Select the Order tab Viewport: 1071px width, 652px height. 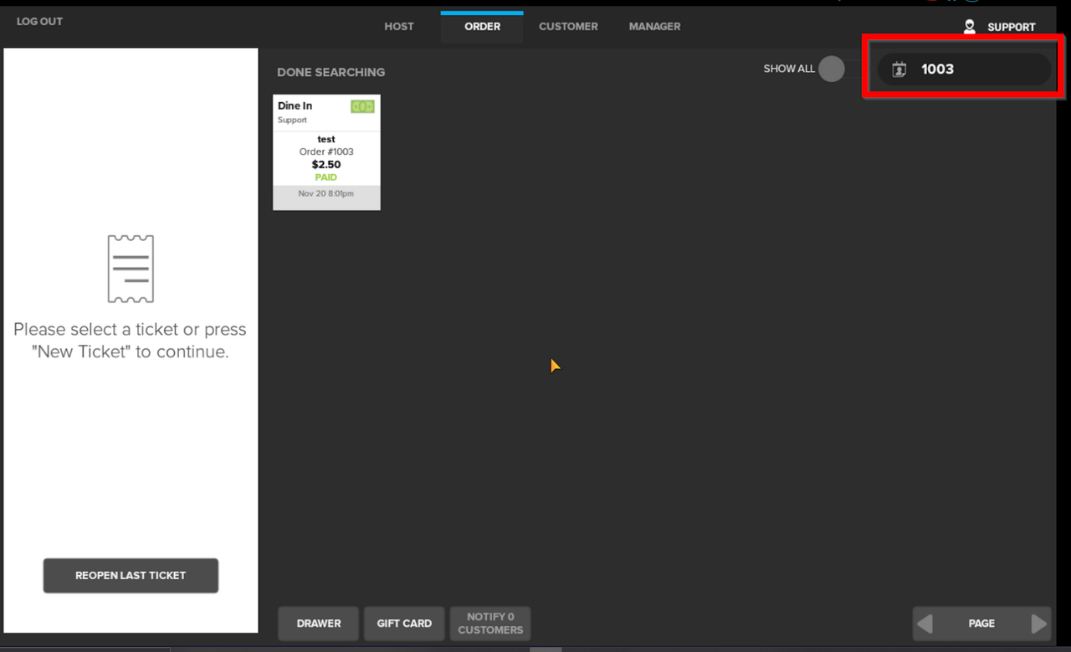pos(482,27)
